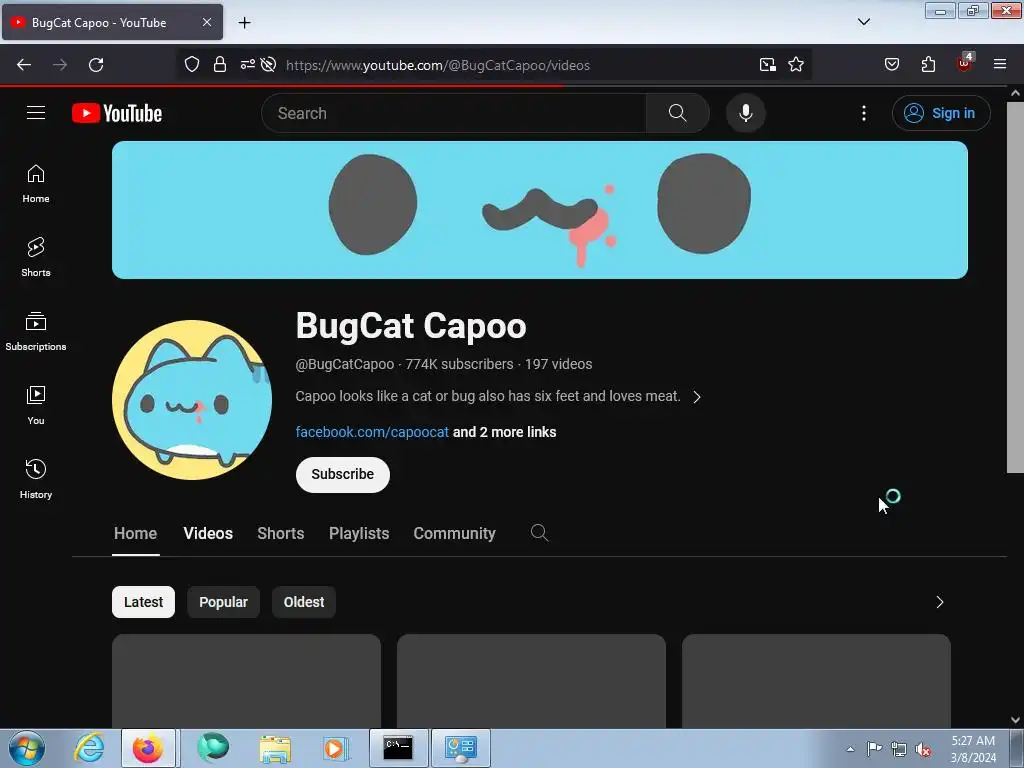Click in the YouTube Search field

(454, 113)
